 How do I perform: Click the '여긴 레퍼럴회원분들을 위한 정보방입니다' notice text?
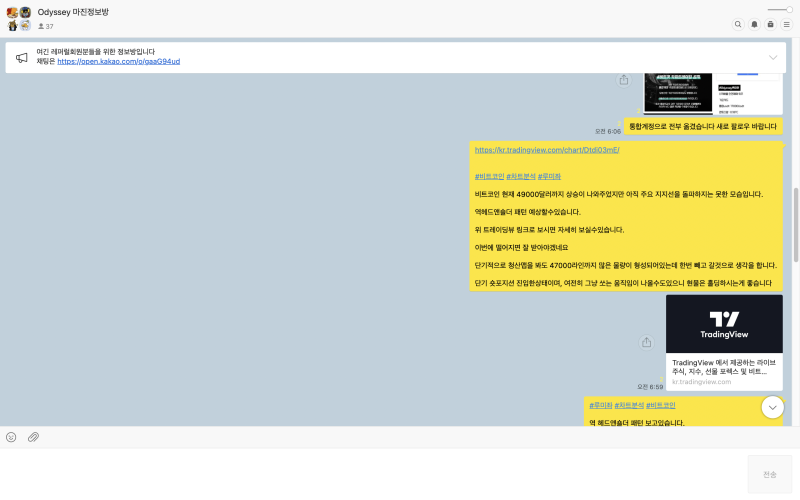95,52
